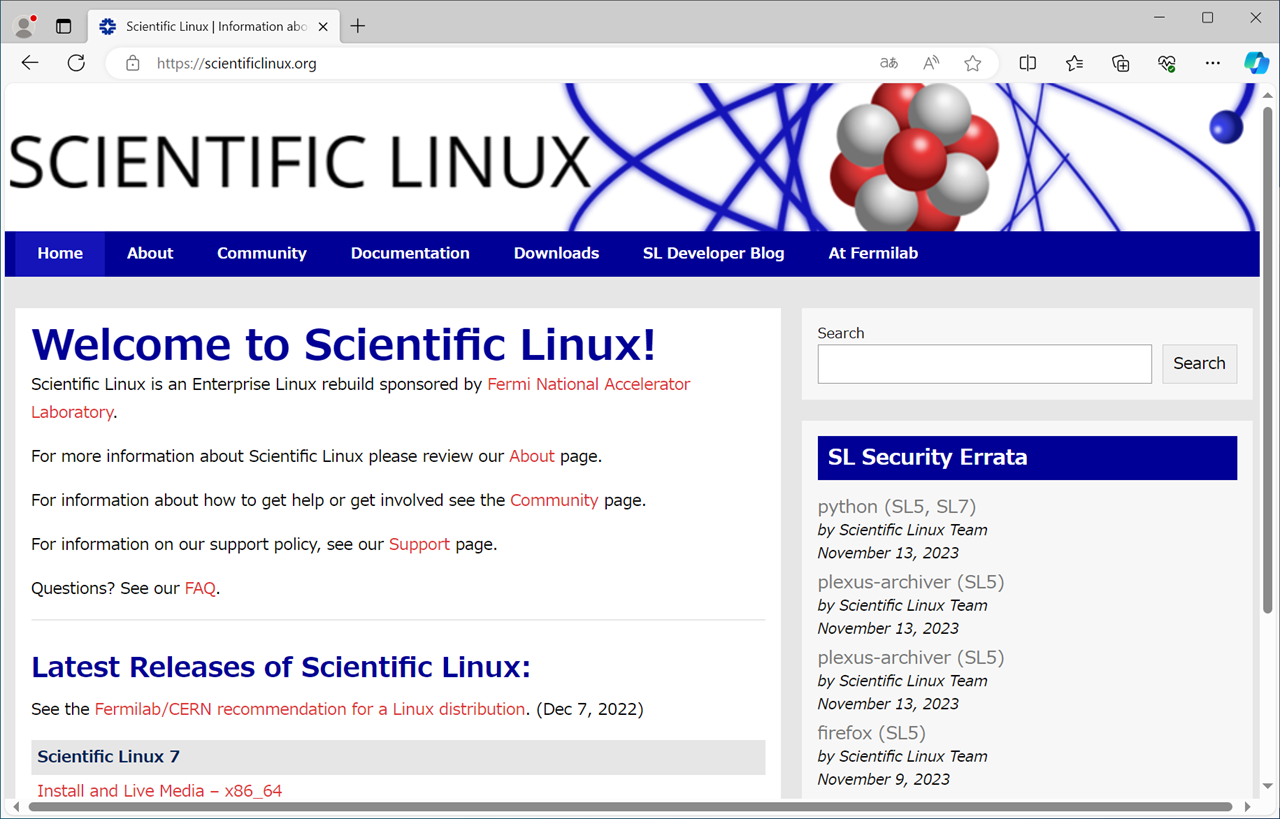The width and height of the screenshot is (1280, 819).
Task: Open split screen view icon
Action: [1027, 63]
